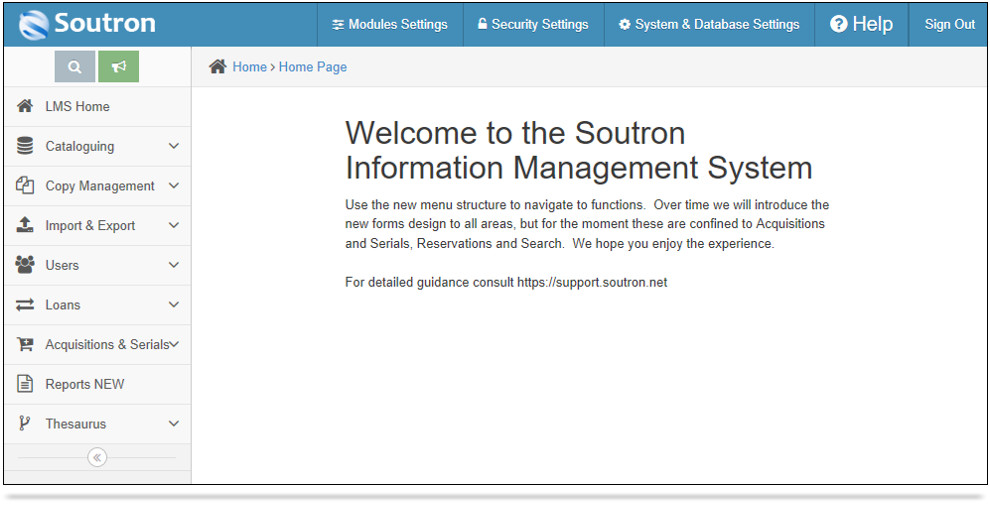This screenshot has height=516, width=990.
Task: Select the Thesaurus label
Action: (x=76, y=424)
